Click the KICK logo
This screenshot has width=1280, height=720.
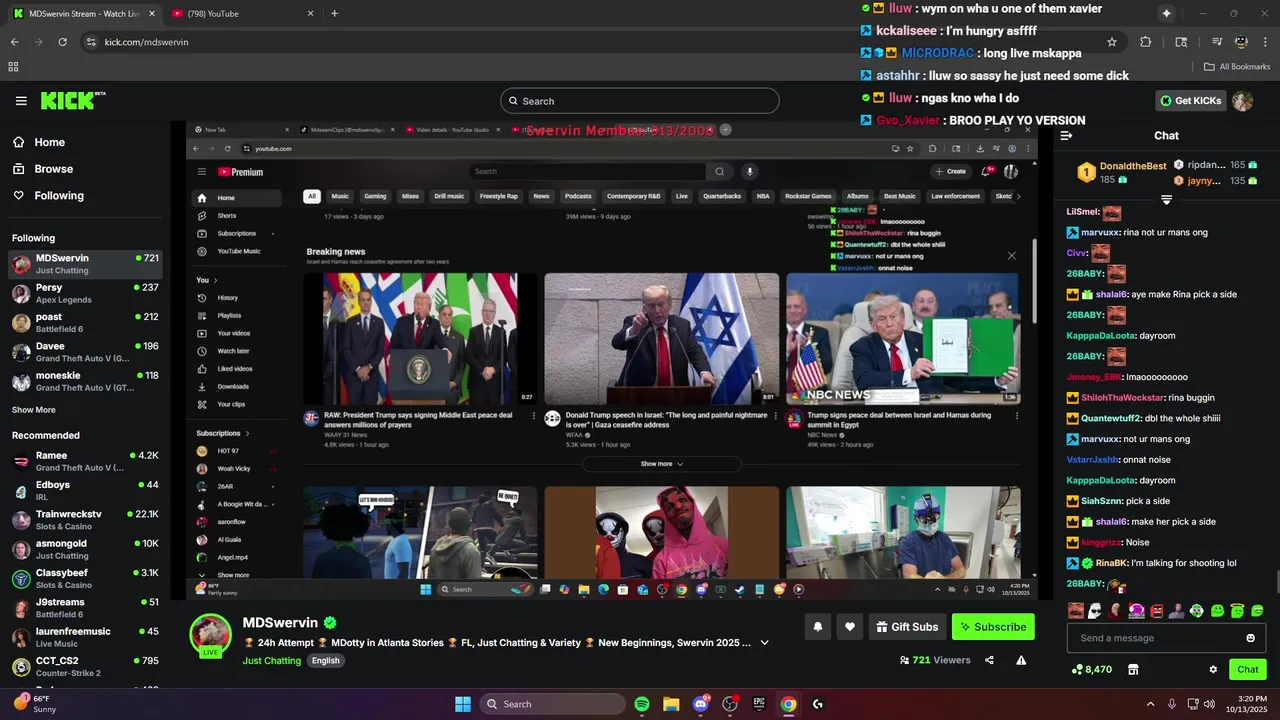(x=72, y=100)
